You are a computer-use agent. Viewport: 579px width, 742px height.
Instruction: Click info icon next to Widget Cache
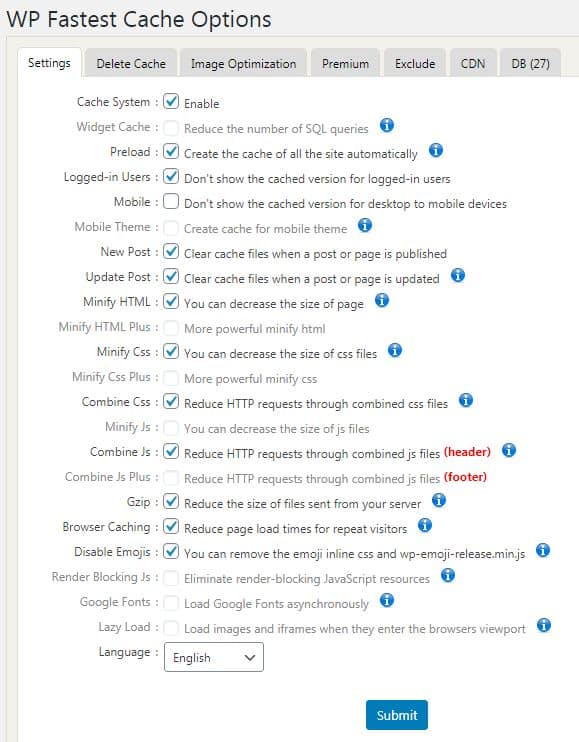pyautogui.click(x=387, y=125)
